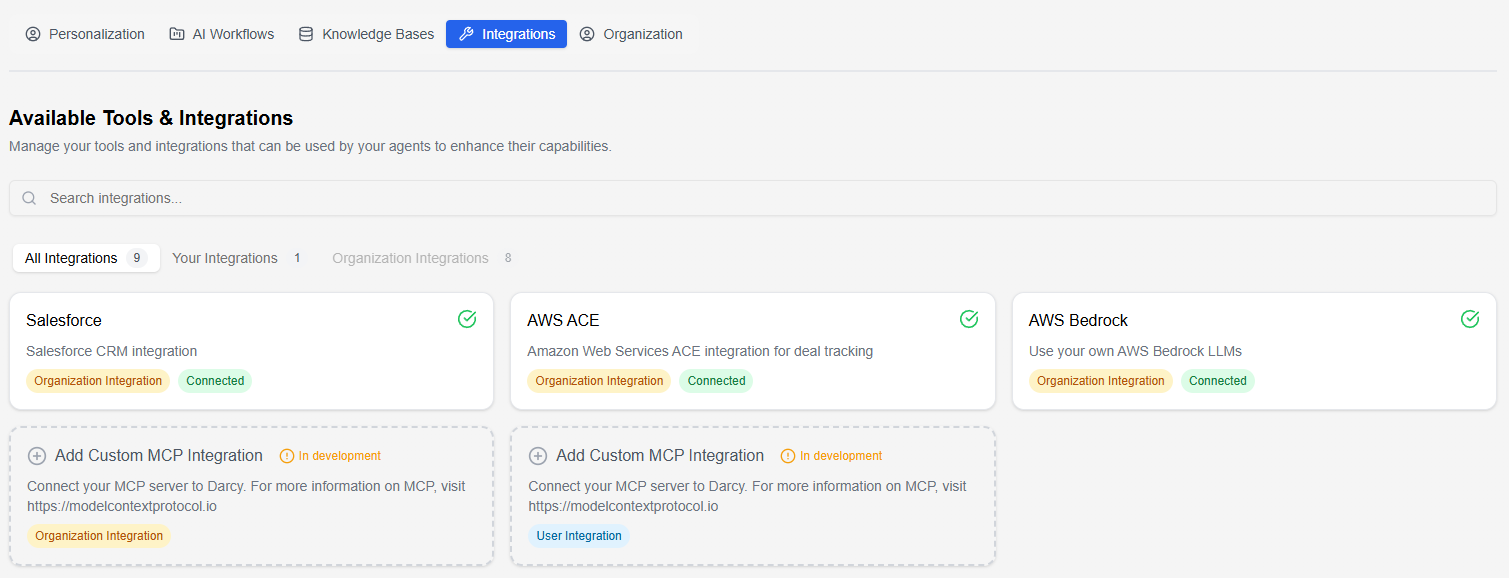Open the Personalization tab

coord(85,34)
